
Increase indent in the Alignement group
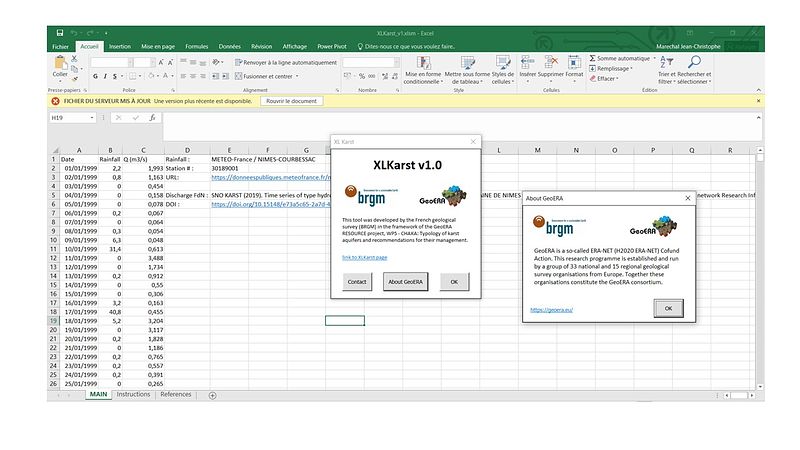pos(226,76)
